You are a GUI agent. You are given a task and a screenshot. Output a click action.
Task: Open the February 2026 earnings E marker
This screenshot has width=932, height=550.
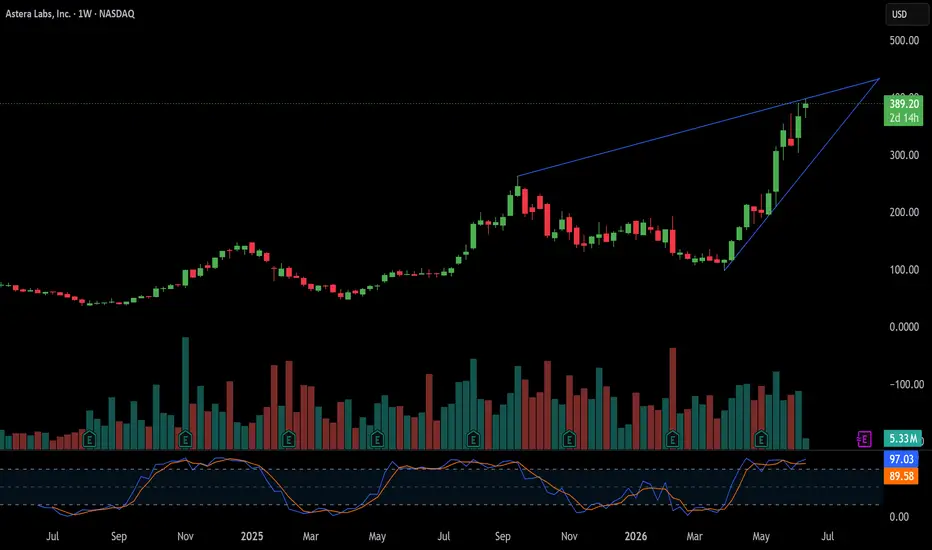pyautogui.click(x=672, y=439)
